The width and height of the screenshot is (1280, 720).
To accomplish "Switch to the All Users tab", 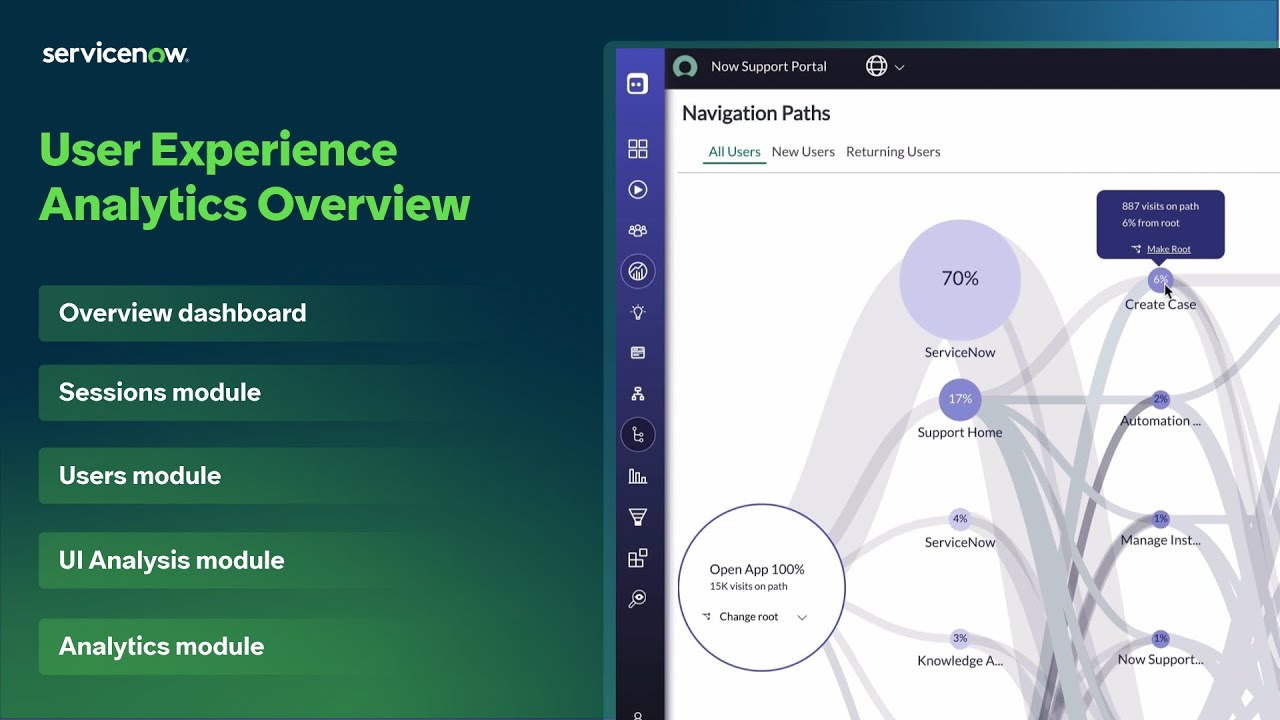I will [x=734, y=152].
